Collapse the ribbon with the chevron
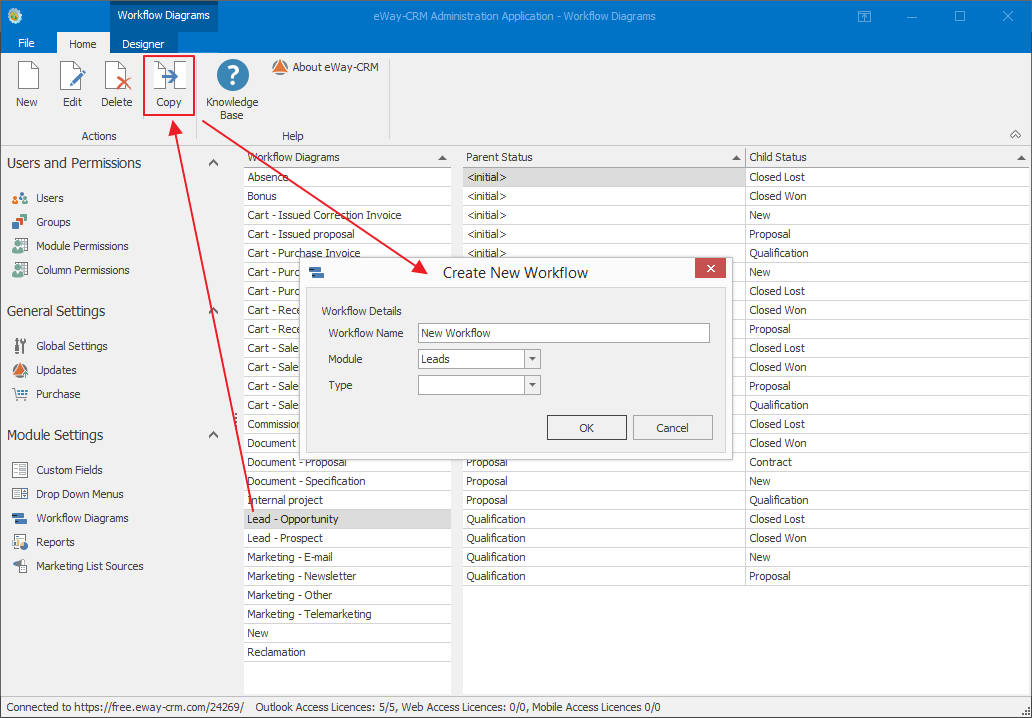 coord(1016,135)
